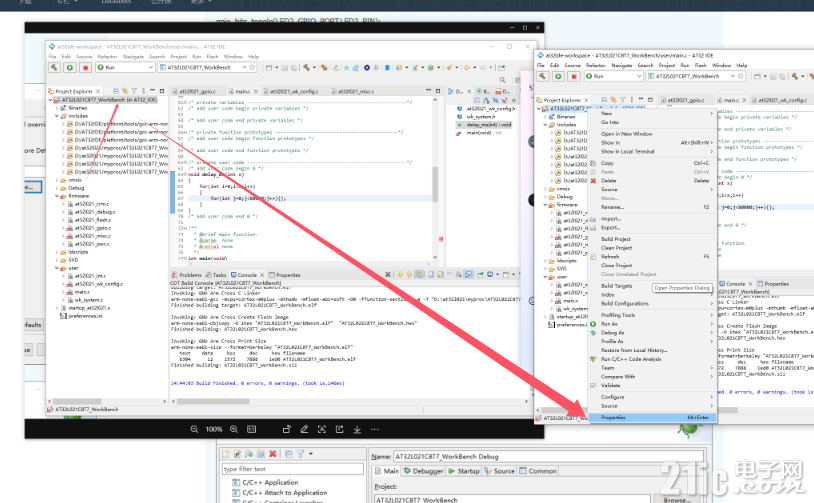Switch to main.c tab in left IDE
Screen dimensions: 814x503
[243, 91]
